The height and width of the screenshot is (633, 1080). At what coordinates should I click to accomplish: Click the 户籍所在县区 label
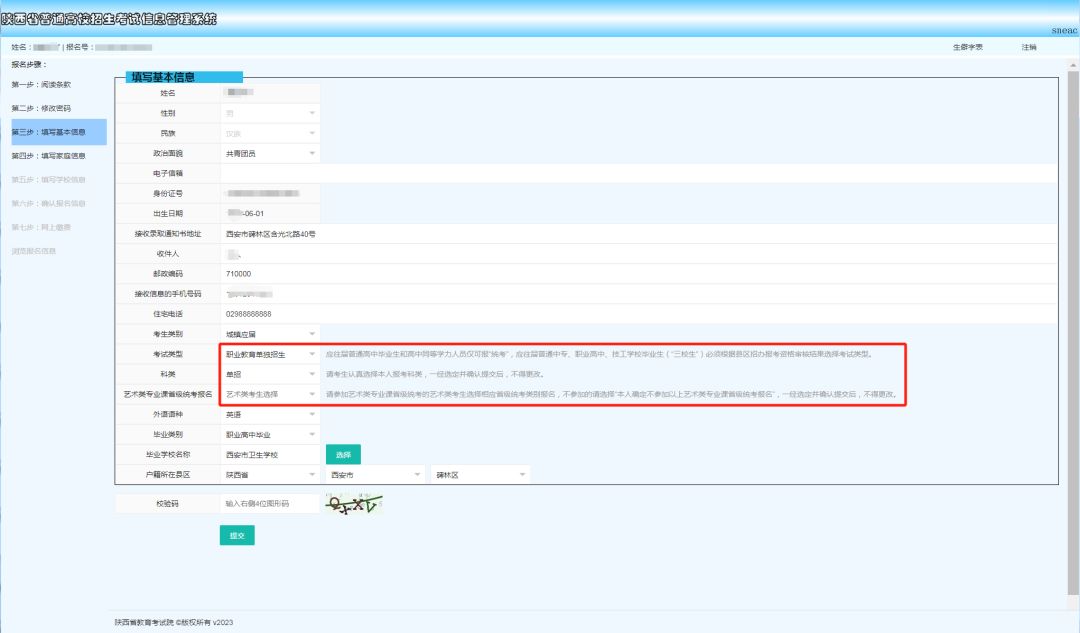tap(168, 475)
